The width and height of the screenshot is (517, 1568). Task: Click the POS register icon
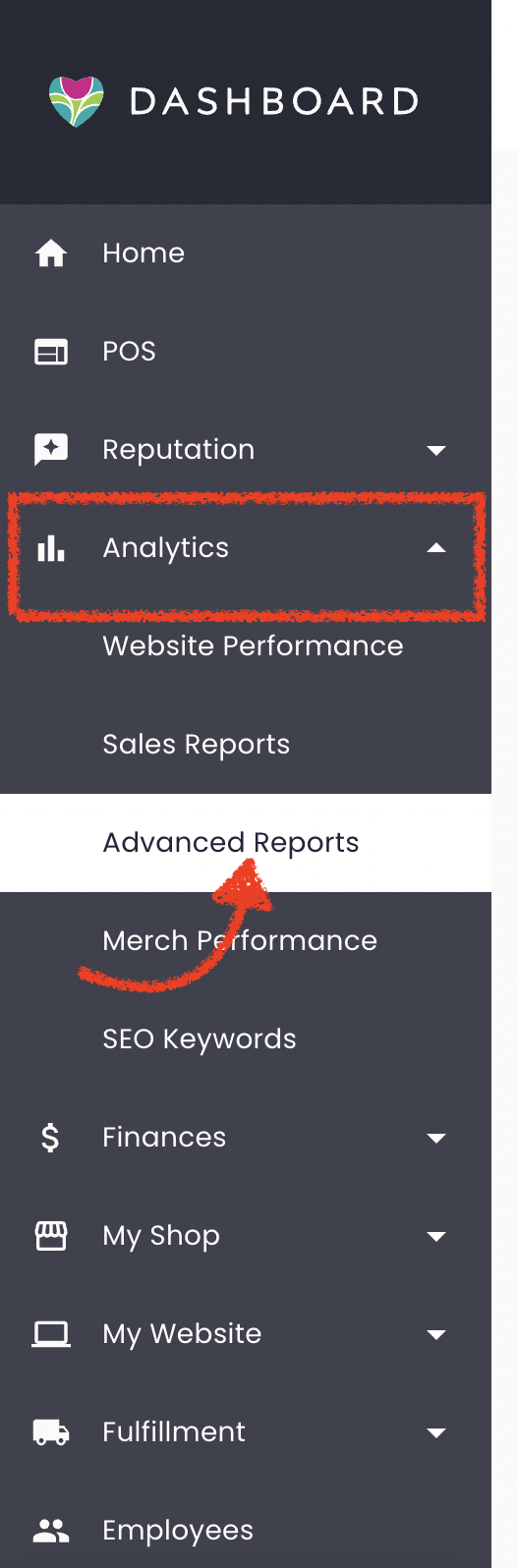click(x=51, y=352)
